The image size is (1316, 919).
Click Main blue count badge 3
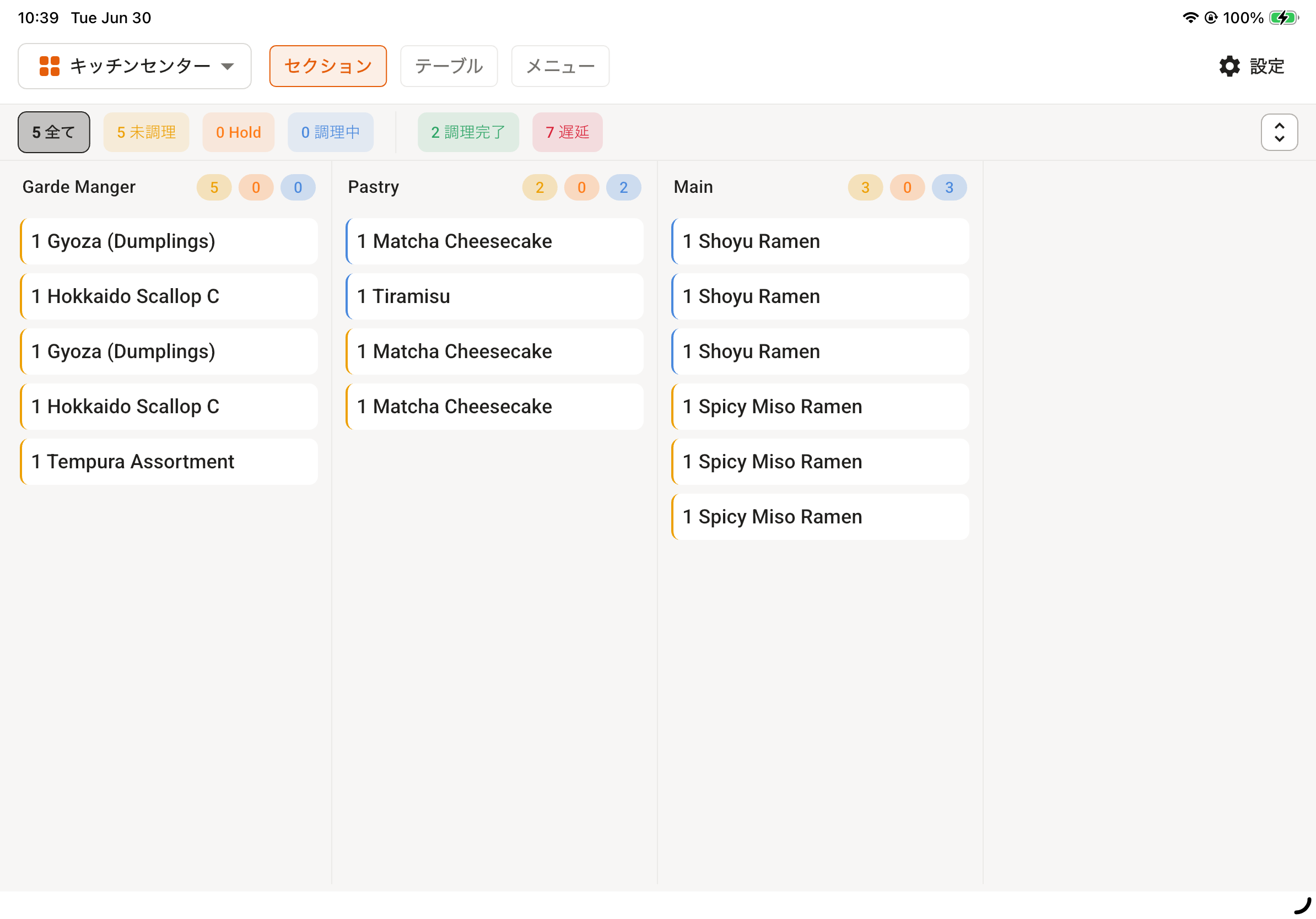coord(949,187)
